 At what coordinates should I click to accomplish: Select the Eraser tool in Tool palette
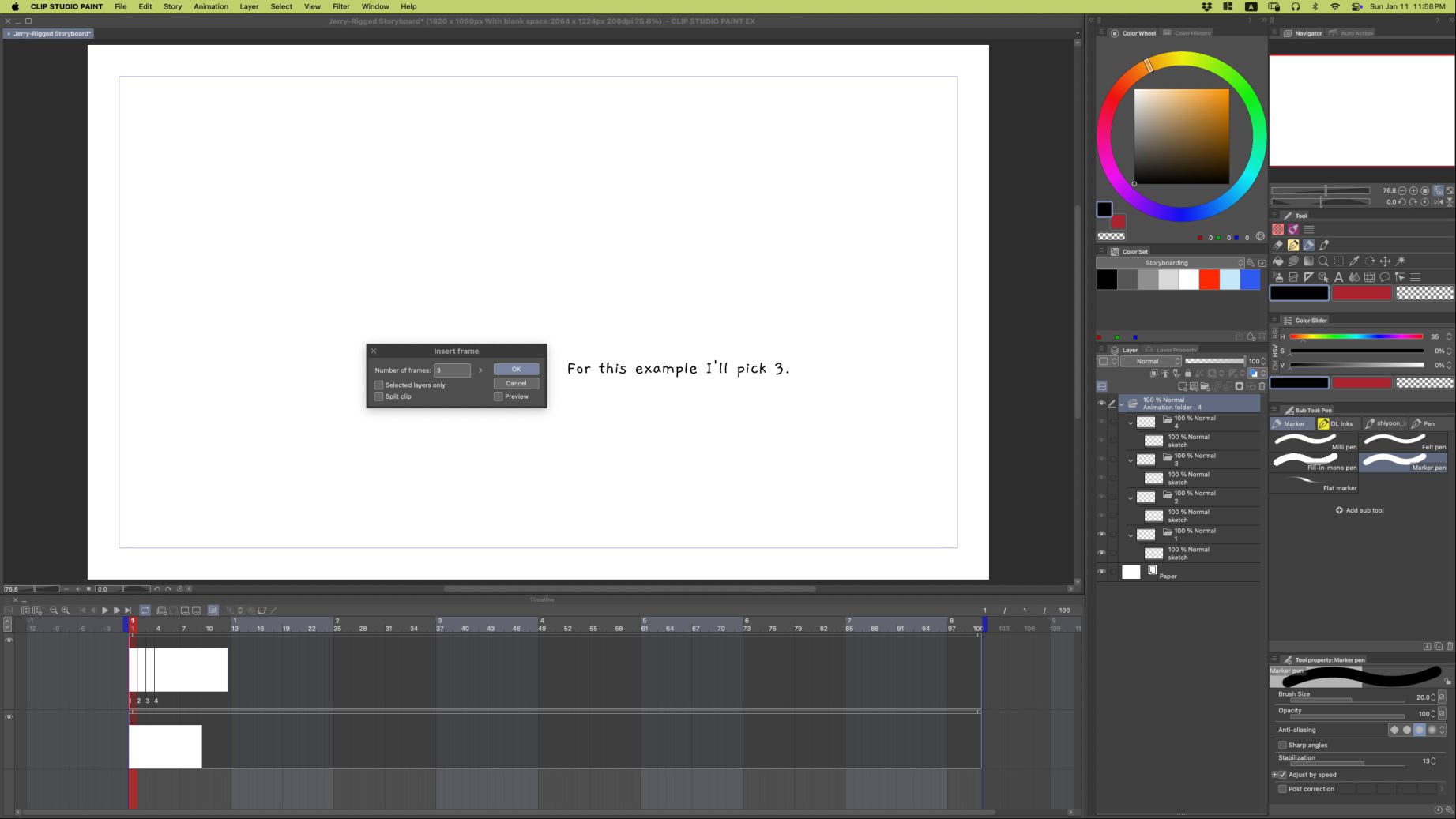click(1277, 245)
